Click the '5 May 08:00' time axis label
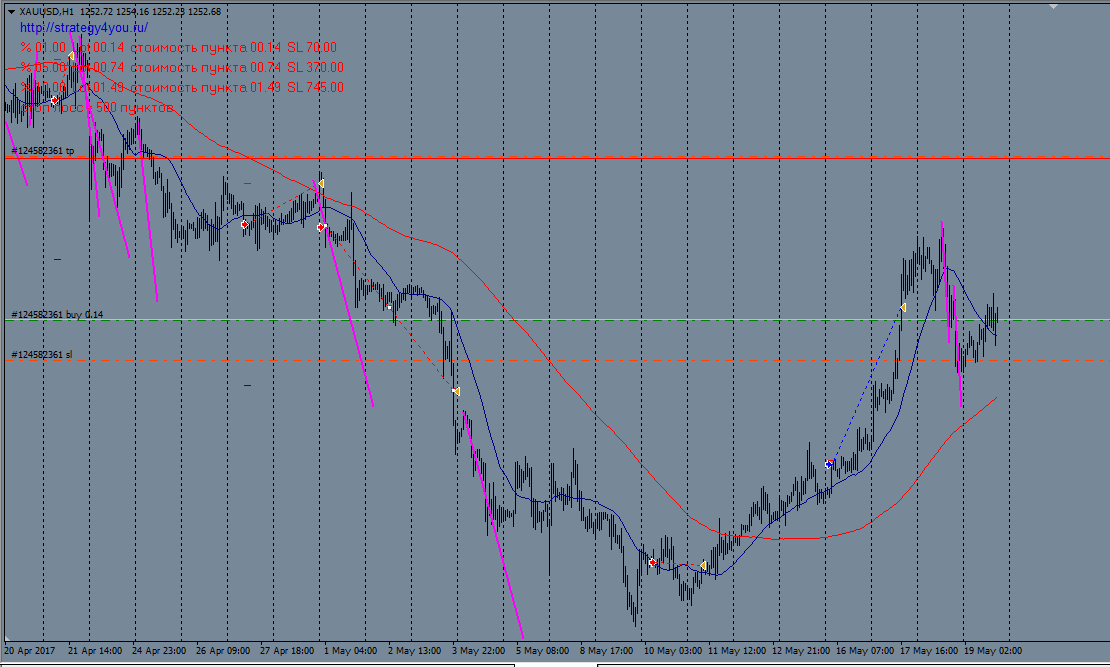 tap(542, 650)
